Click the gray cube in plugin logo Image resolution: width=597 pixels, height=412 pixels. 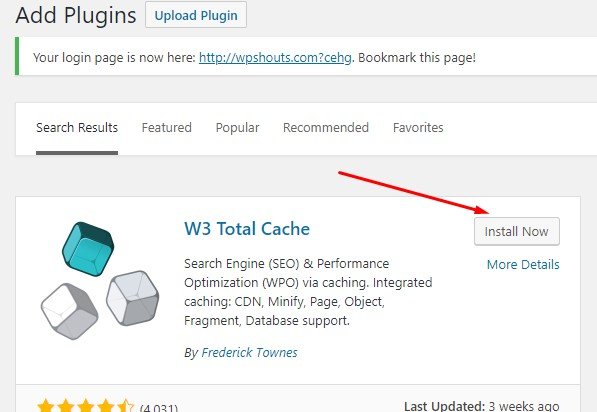pyautogui.click(x=132, y=298)
